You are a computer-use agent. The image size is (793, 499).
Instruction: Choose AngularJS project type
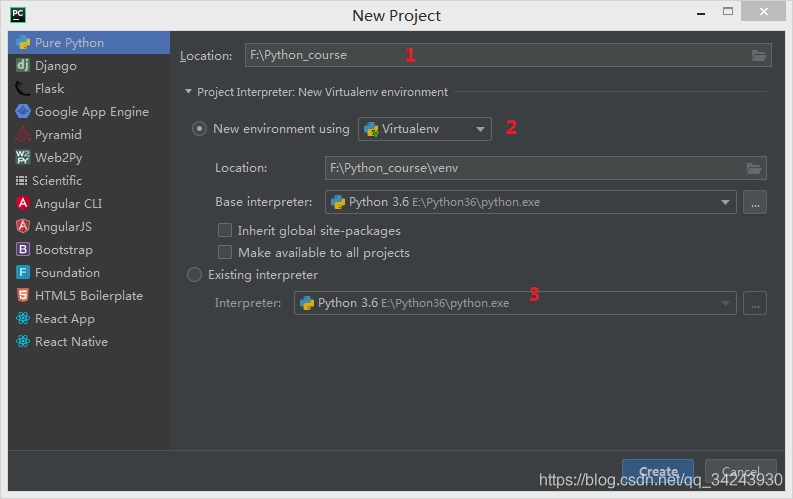click(89, 226)
